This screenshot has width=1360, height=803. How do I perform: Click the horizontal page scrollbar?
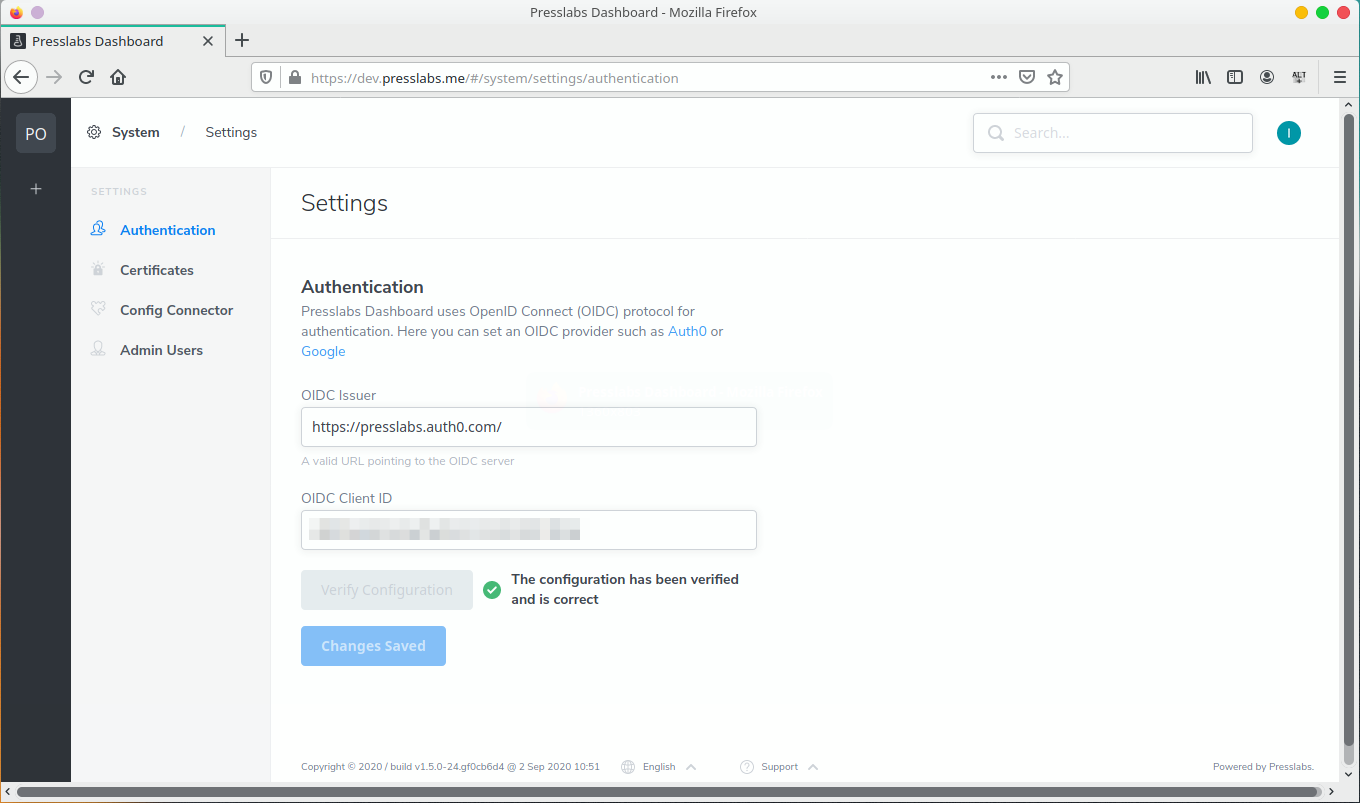click(x=670, y=792)
